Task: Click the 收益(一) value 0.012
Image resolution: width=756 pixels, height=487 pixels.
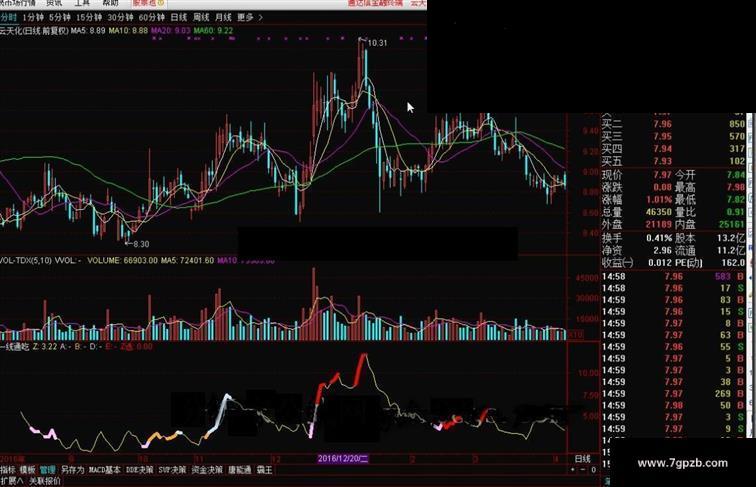Action: coord(660,263)
